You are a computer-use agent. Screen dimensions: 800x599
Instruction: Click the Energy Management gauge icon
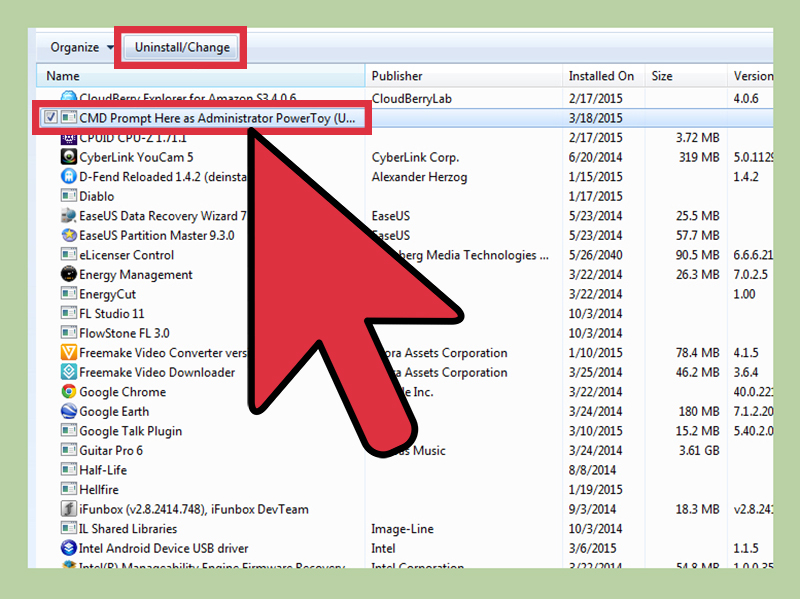tap(68, 274)
